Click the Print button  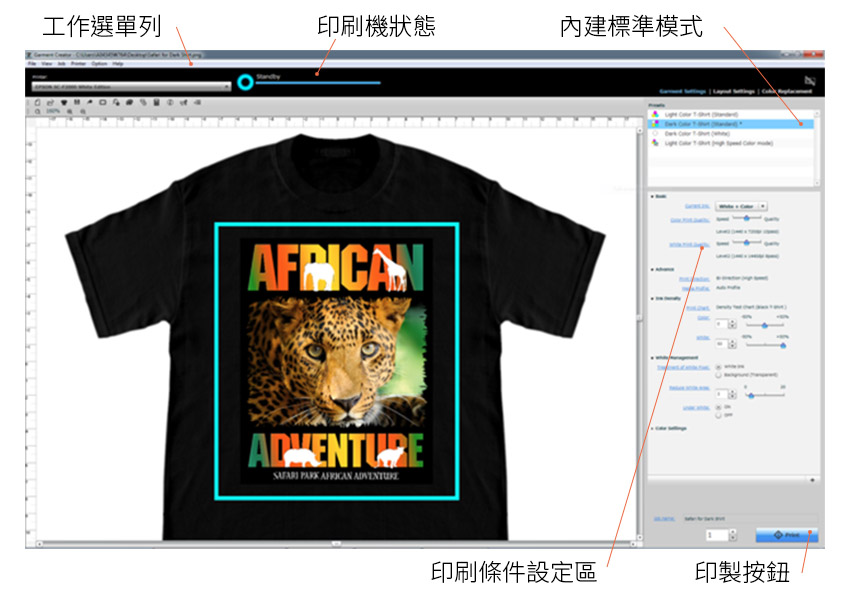pyautogui.click(x=786, y=535)
